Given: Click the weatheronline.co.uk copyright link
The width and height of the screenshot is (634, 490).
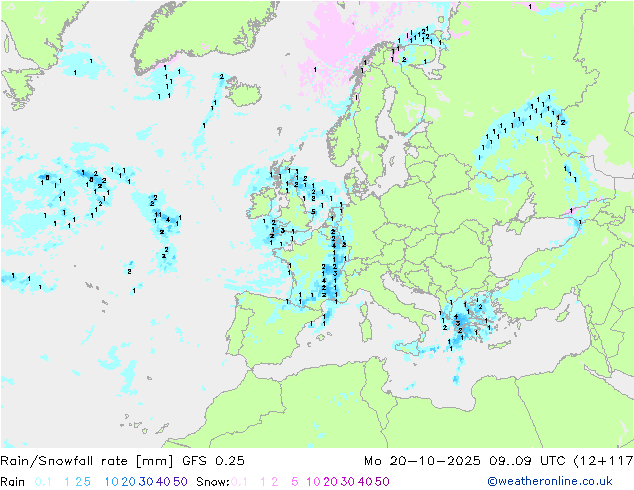Looking at the screenshot, I should [549, 481].
